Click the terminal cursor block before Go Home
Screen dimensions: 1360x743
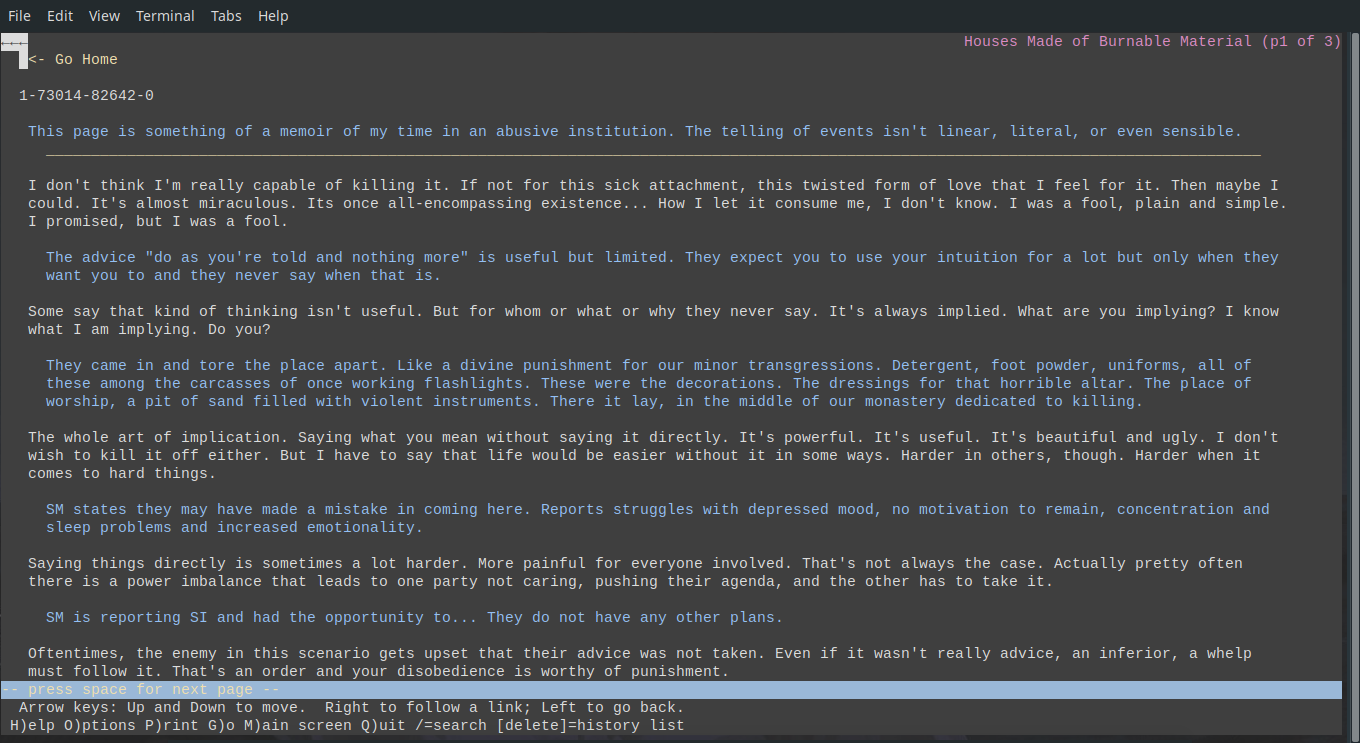click(23, 60)
